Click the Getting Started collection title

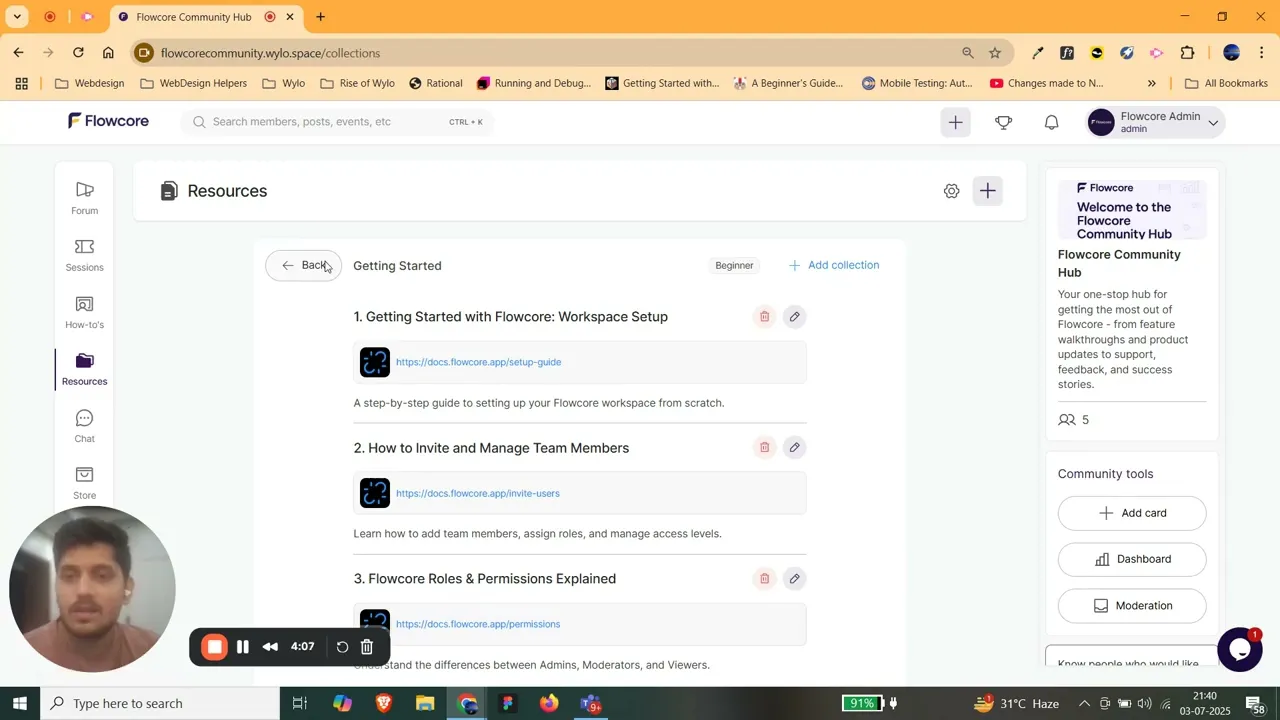[397, 266]
